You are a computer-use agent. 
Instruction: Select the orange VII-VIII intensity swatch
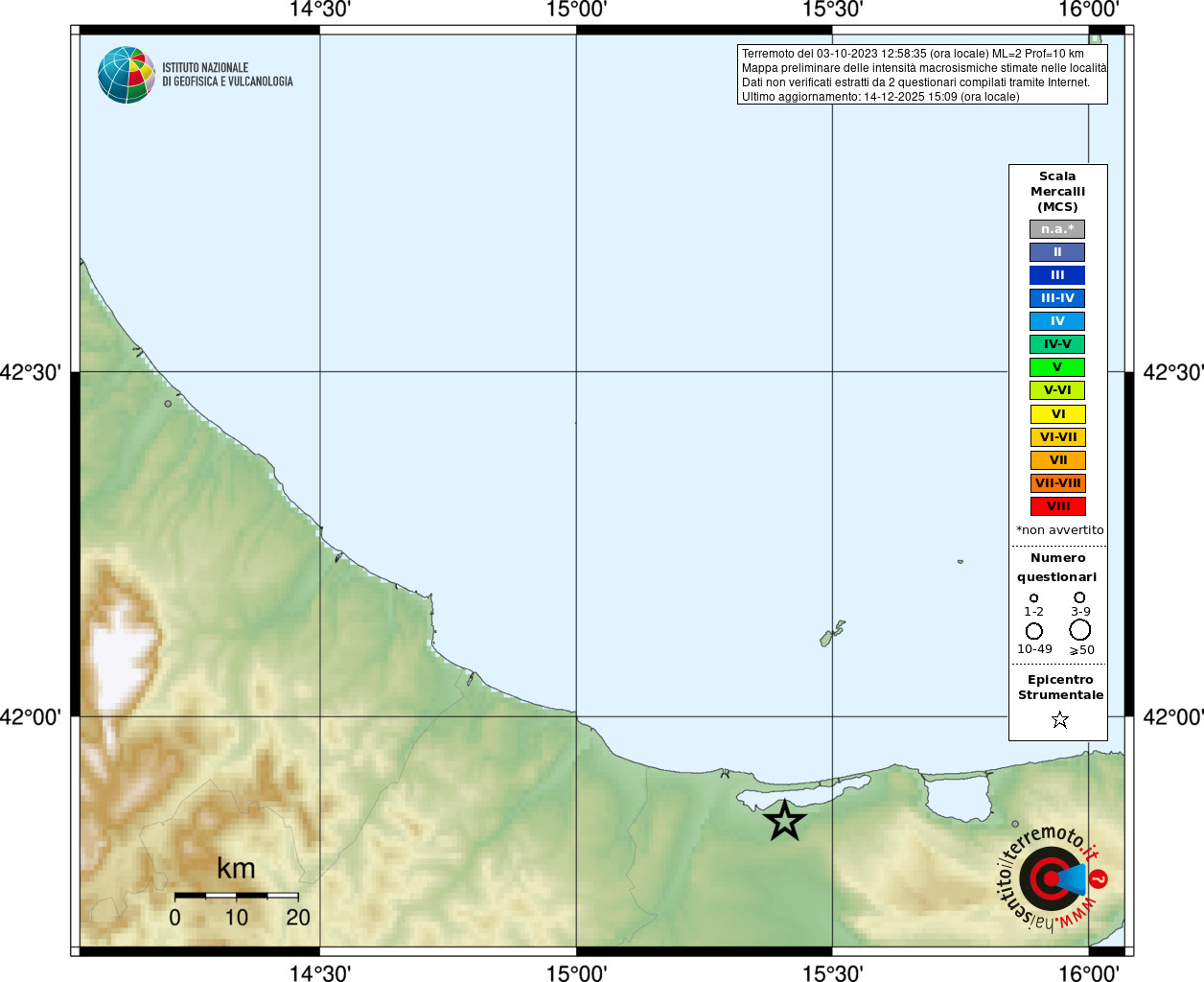pos(1057,483)
